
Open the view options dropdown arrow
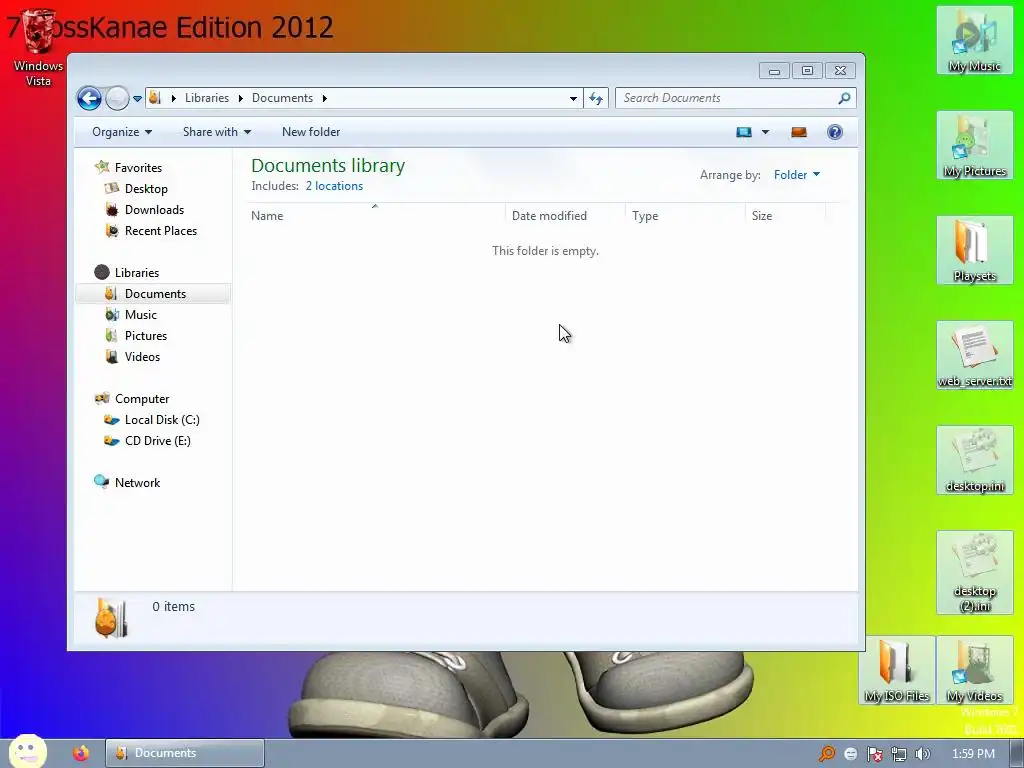click(765, 132)
